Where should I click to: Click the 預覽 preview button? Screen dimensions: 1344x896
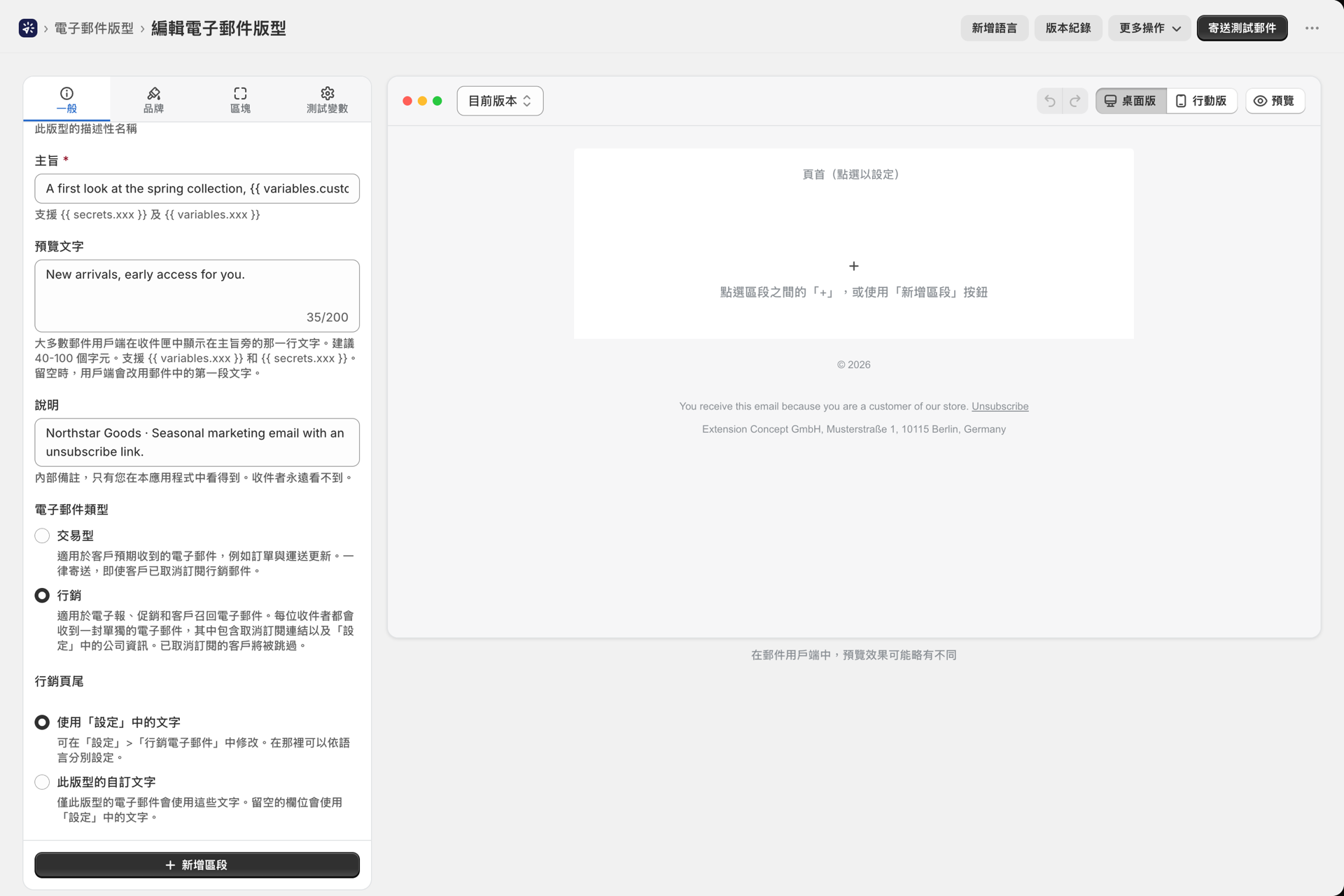1275,101
